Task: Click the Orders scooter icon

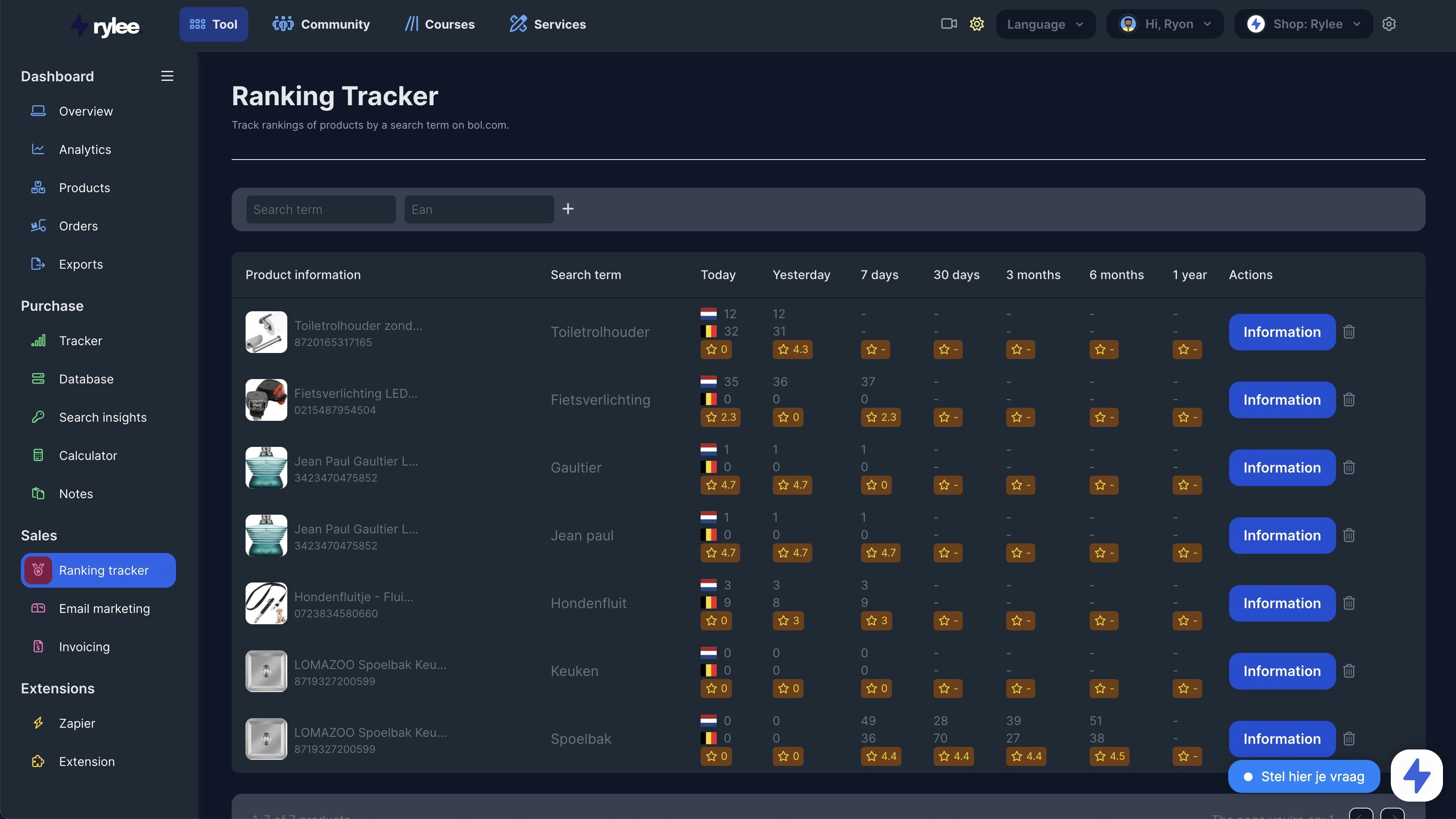Action: pyautogui.click(x=38, y=226)
